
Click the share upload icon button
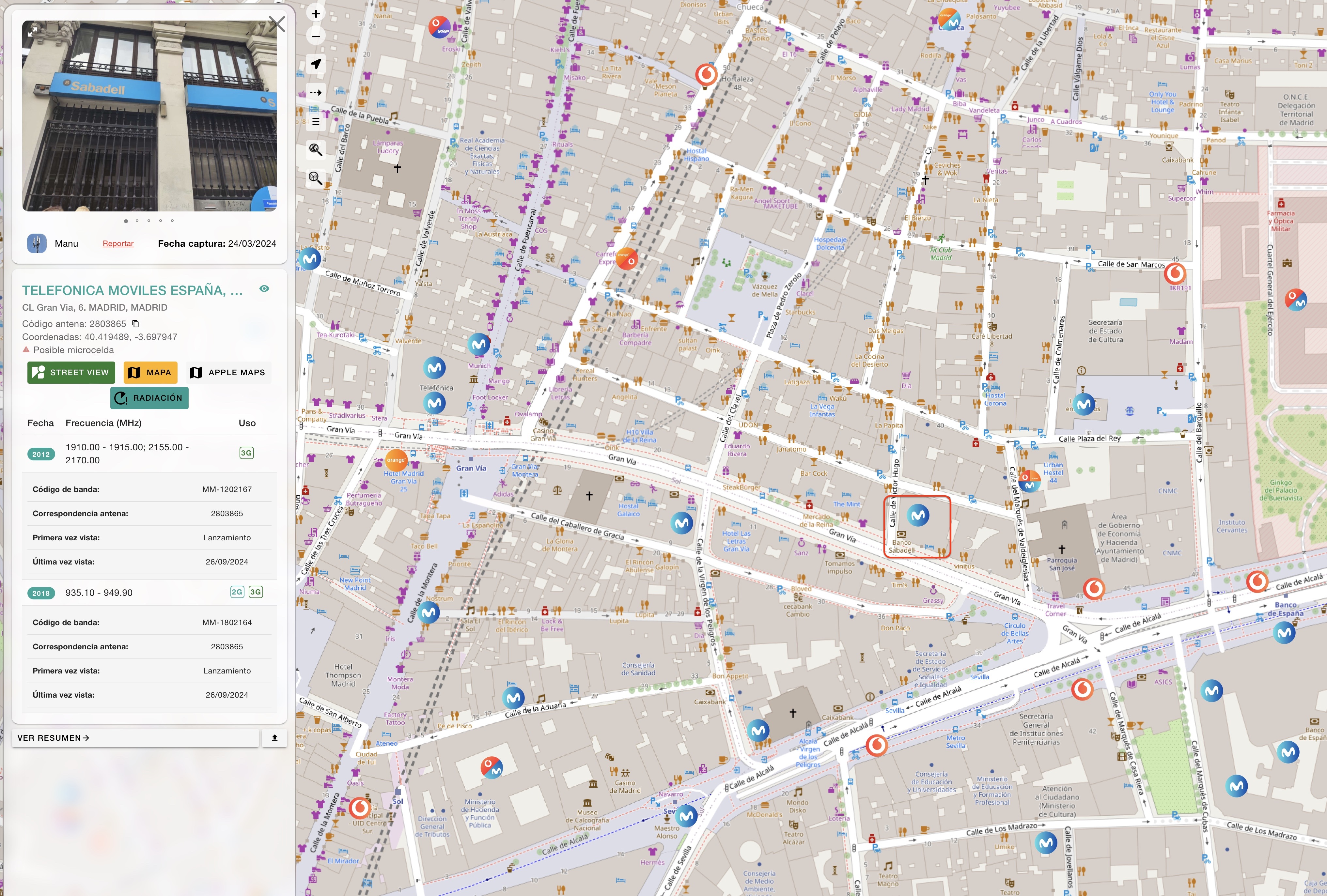pyautogui.click(x=275, y=737)
